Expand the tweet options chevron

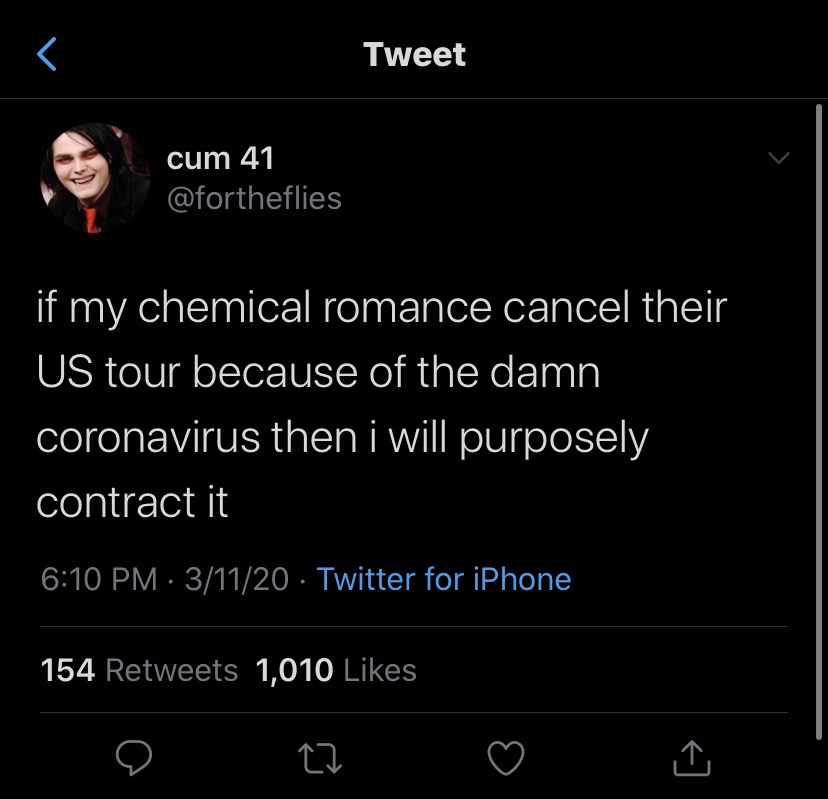click(x=777, y=160)
